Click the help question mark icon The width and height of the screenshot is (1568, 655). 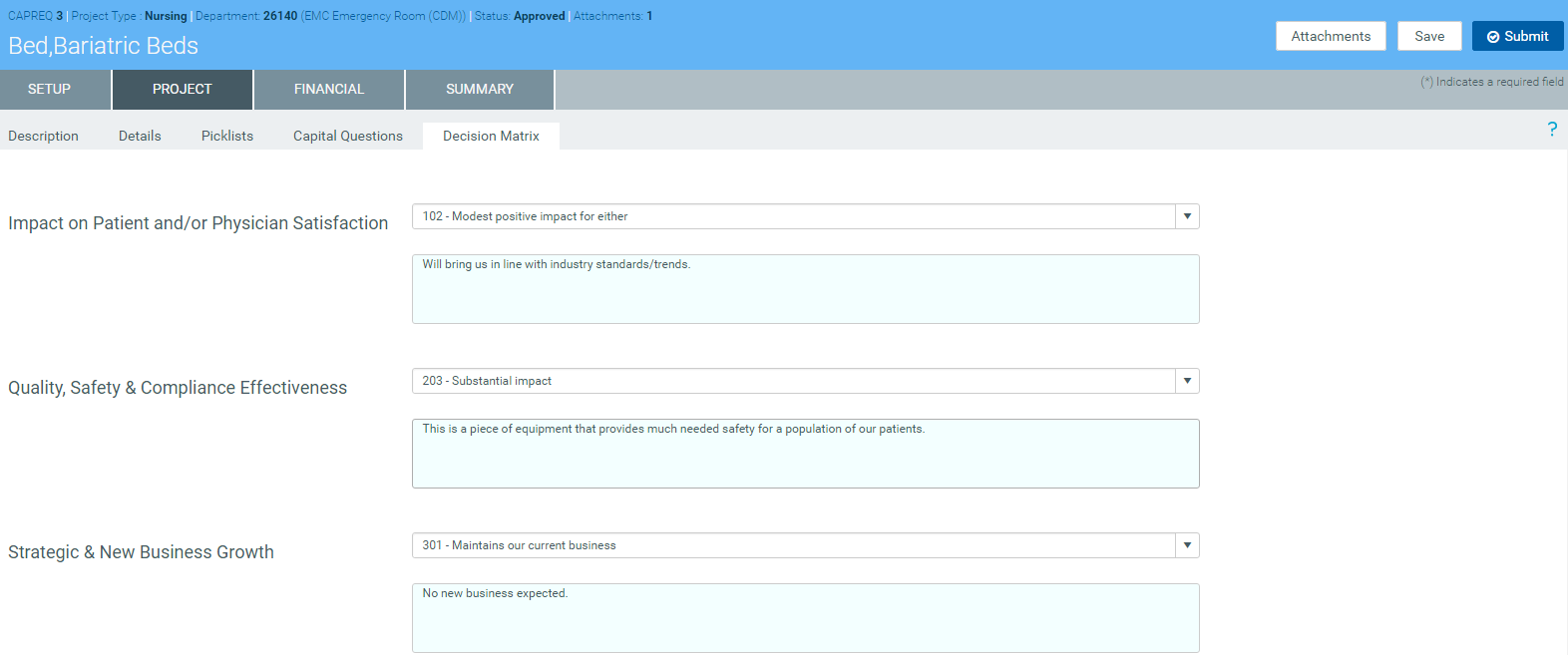1552,130
